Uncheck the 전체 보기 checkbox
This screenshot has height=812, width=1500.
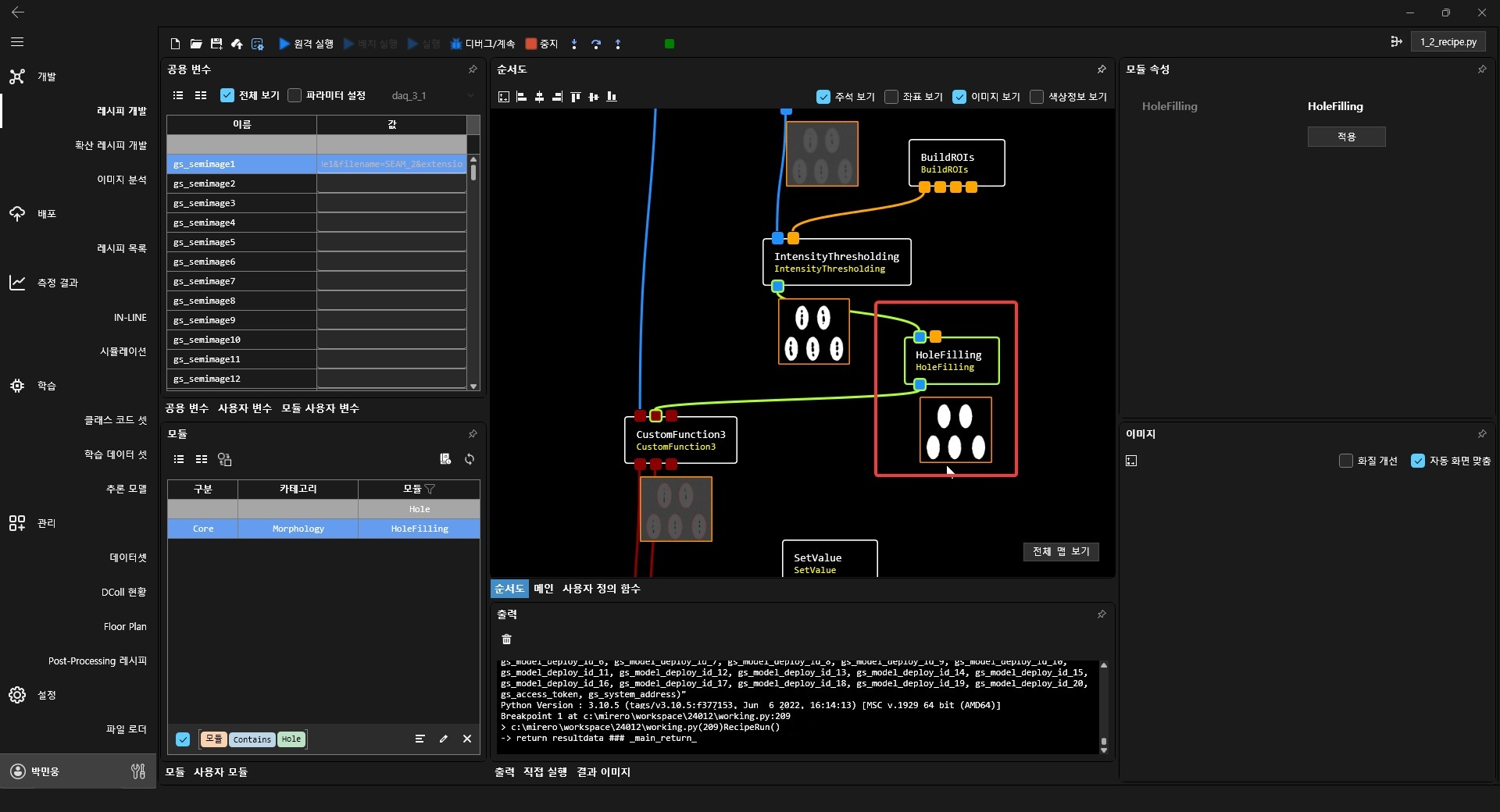click(x=227, y=95)
